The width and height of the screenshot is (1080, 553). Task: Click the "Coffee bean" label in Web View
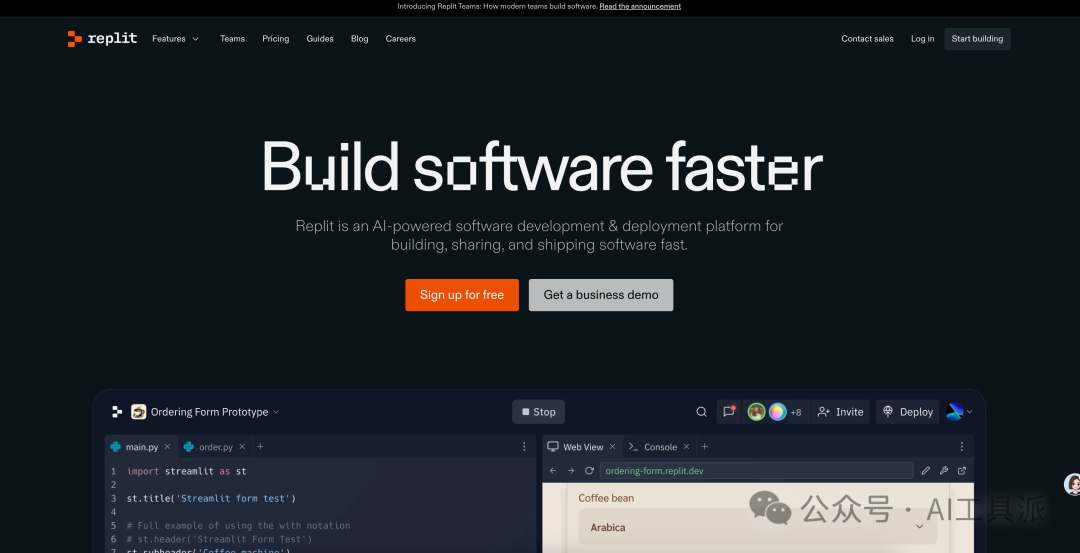click(606, 498)
